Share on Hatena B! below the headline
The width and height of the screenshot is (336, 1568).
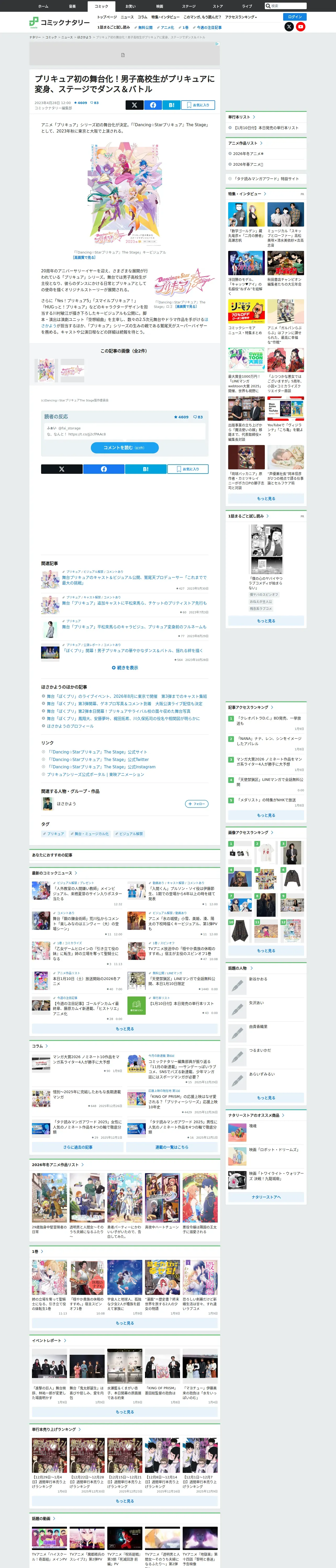click(171, 105)
